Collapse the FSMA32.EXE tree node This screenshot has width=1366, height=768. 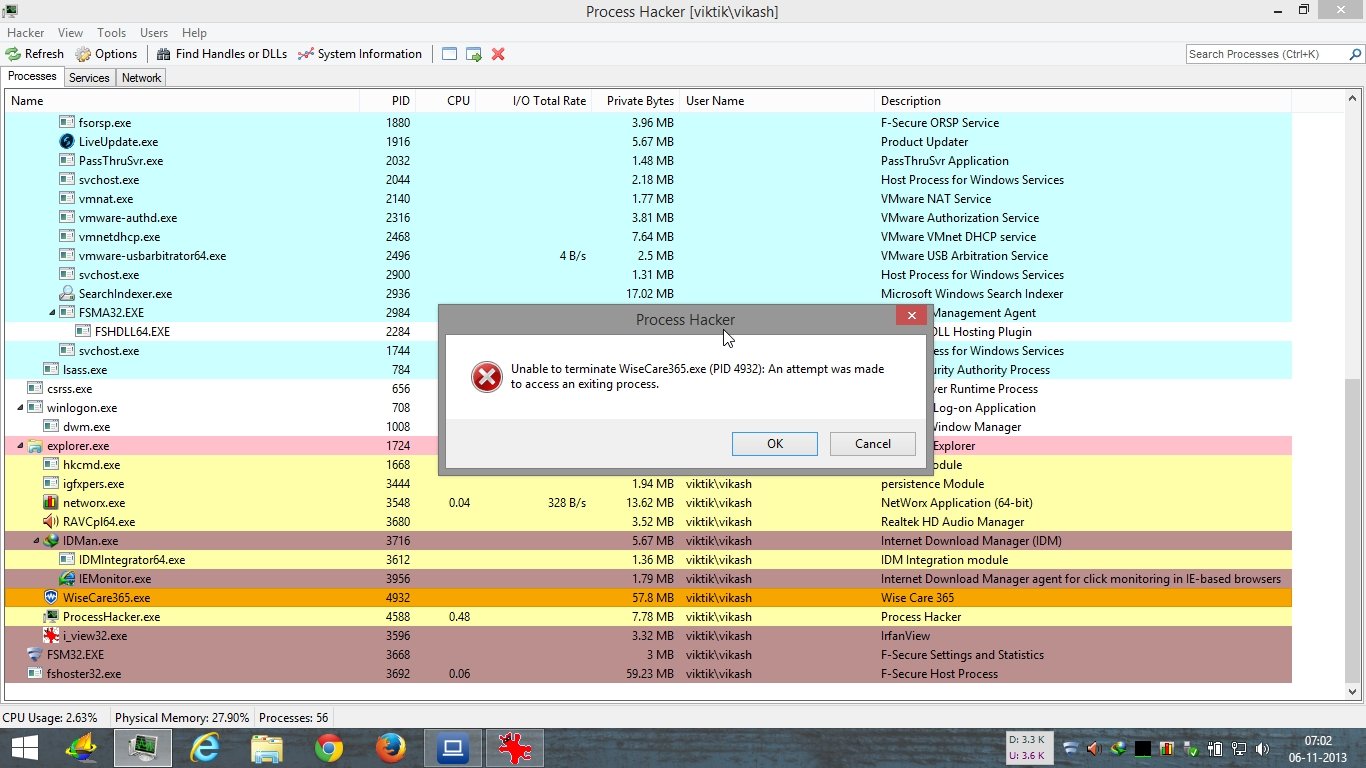[x=53, y=313]
